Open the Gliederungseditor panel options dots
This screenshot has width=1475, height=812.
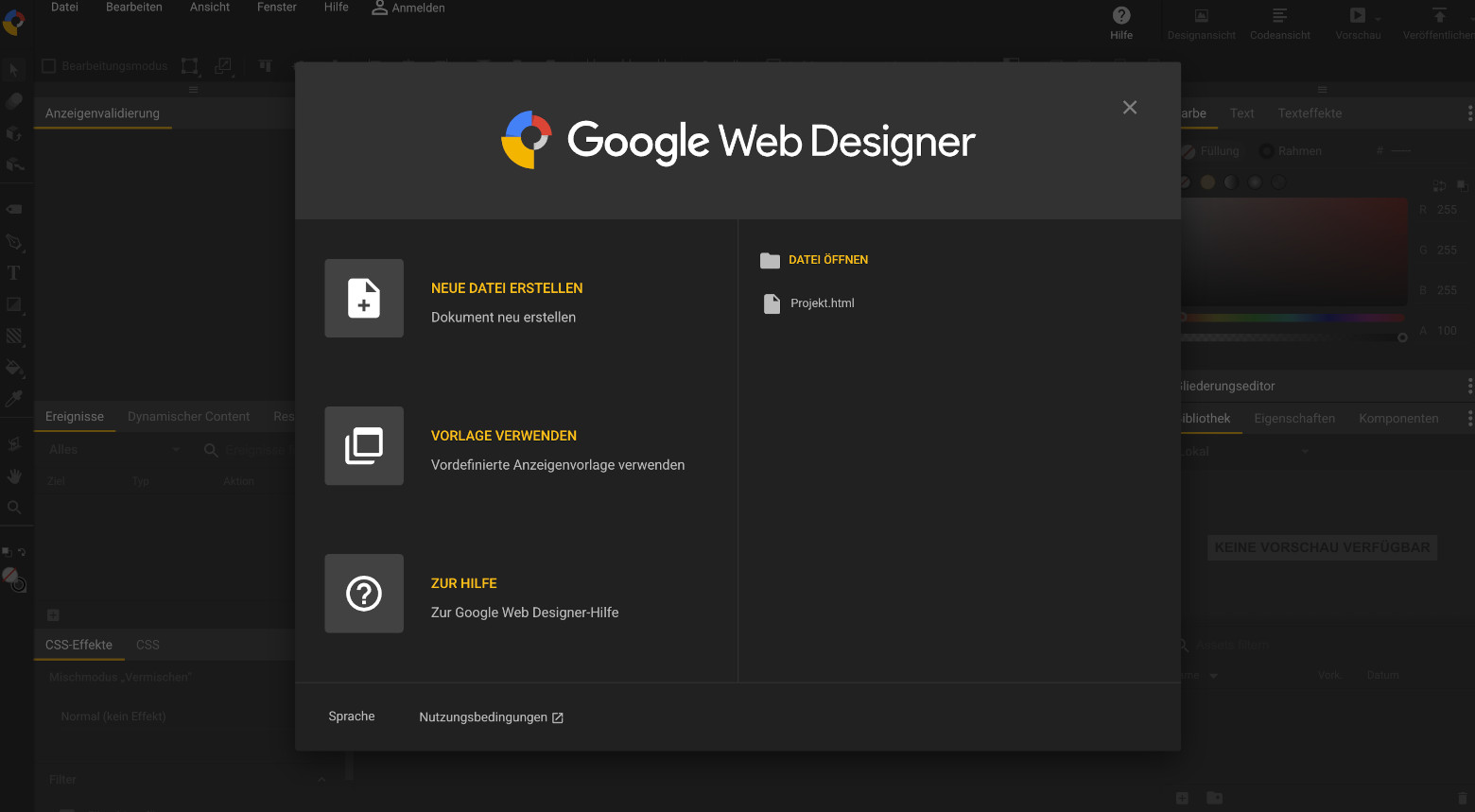pos(1469,386)
